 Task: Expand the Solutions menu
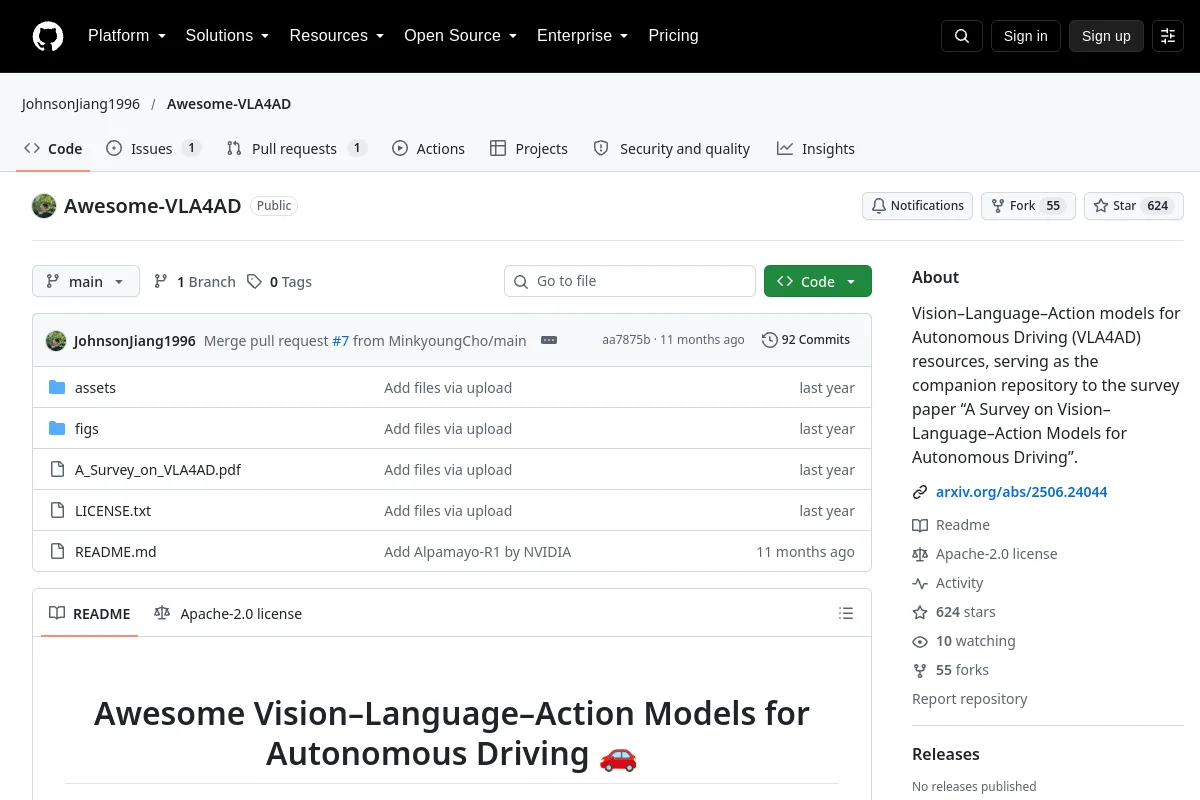pos(227,36)
